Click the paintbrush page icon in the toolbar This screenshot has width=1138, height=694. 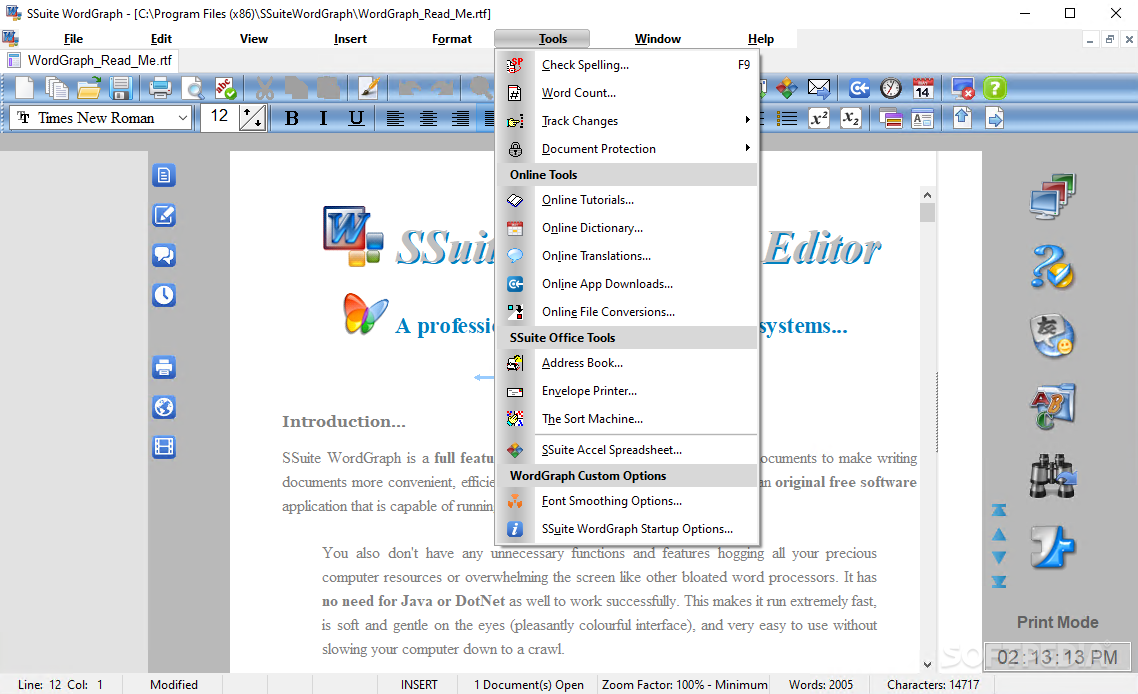tap(369, 89)
